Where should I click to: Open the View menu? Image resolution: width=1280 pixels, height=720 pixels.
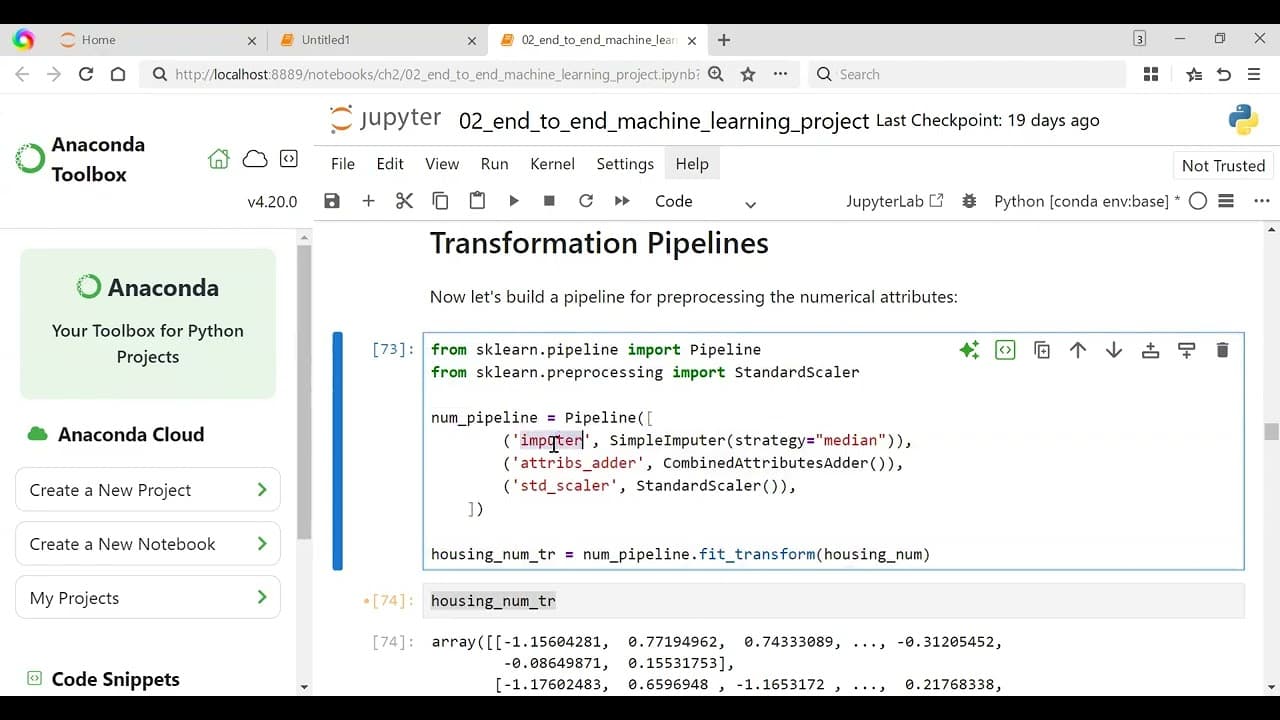442,164
